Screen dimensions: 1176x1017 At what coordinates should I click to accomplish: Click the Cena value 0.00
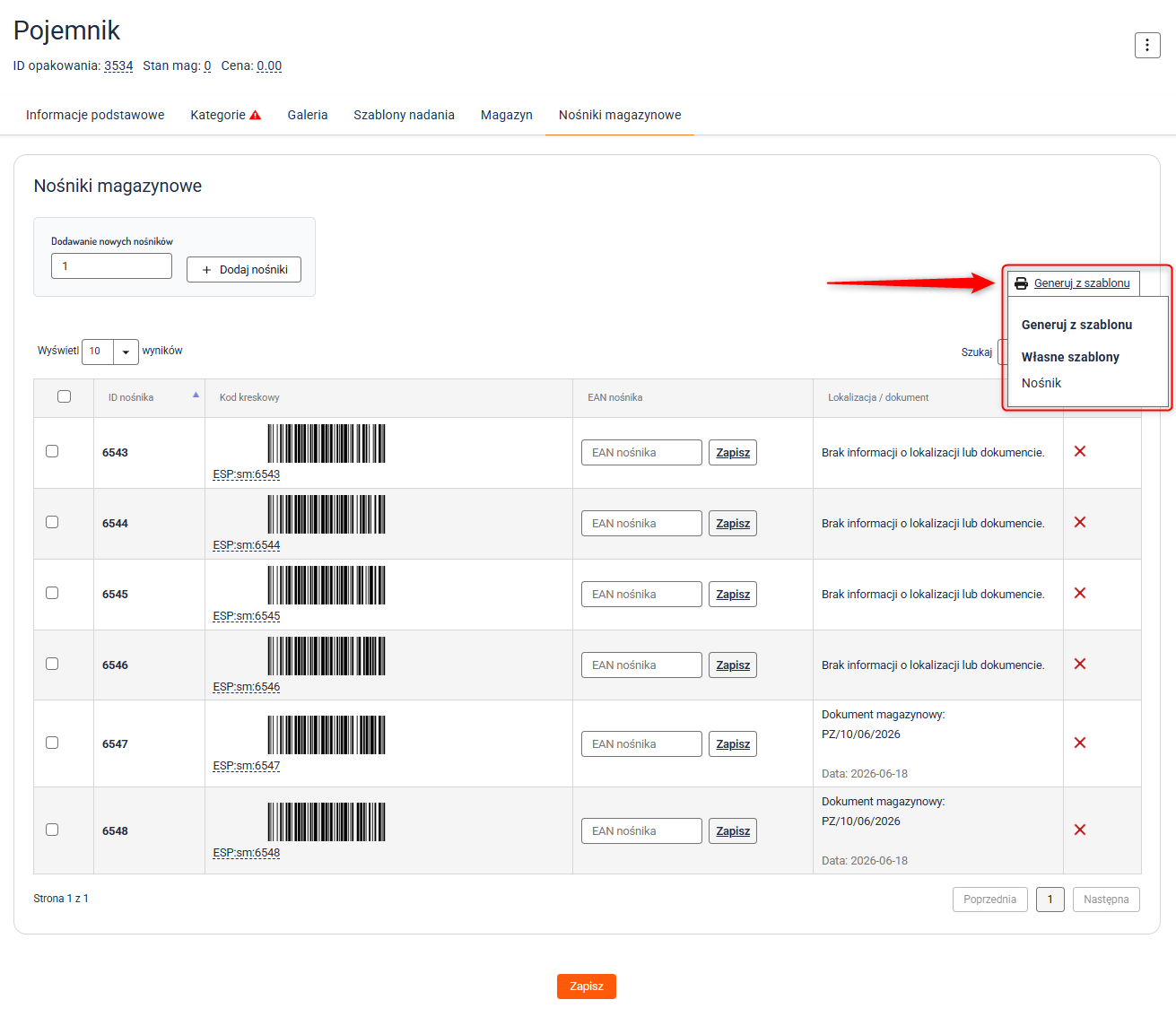coord(269,66)
